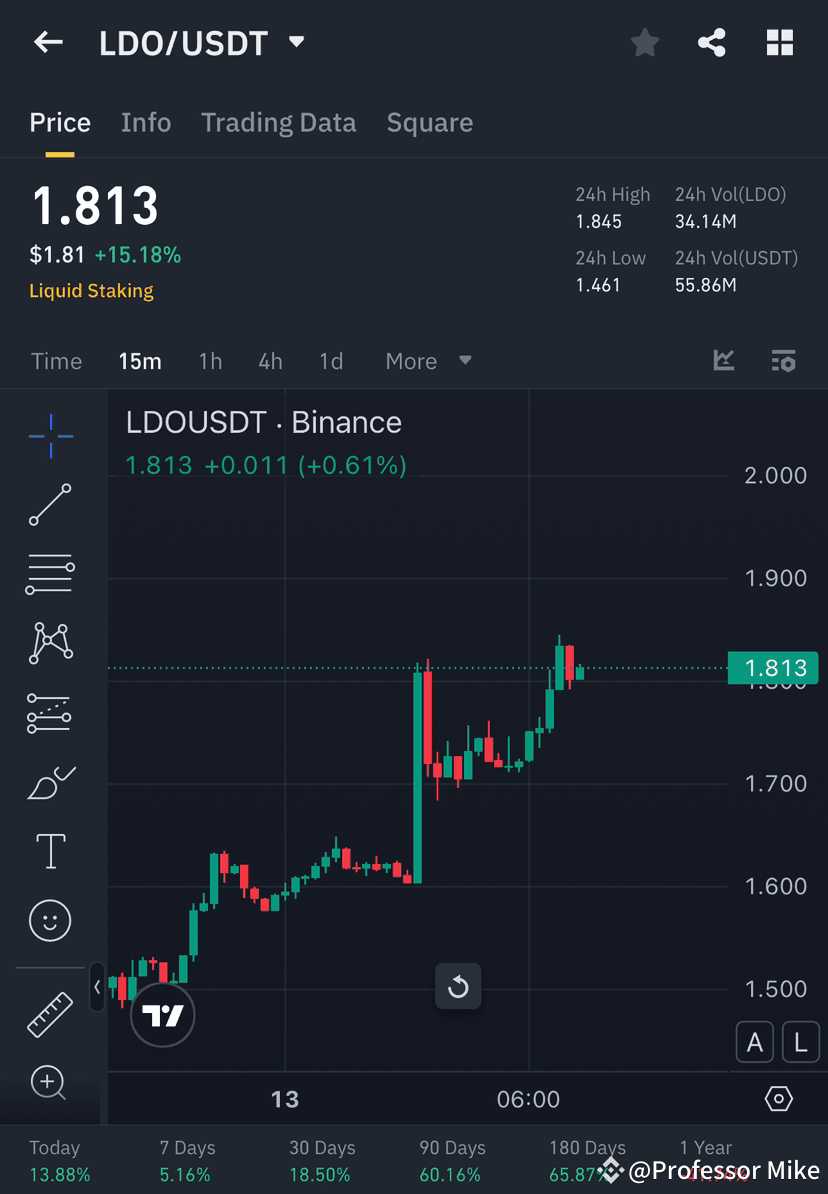Image resolution: width=828 pixels, height=1194 pixels.
Task: Switch to the Trading Data tab
Action: (278, 122)
